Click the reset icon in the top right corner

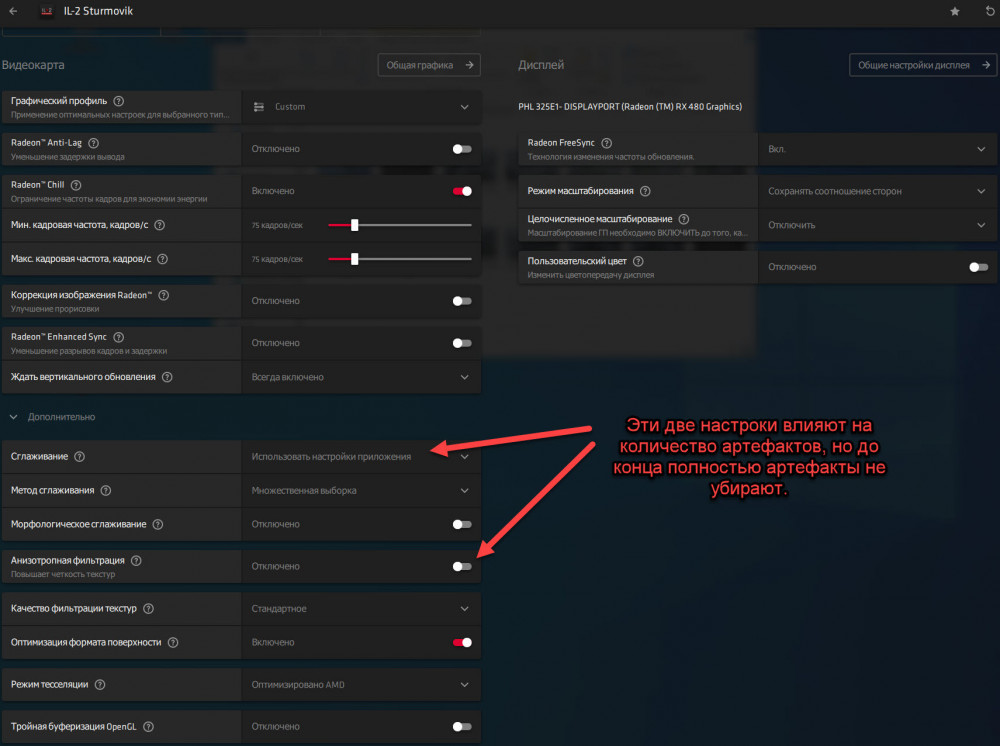[988, 11]
